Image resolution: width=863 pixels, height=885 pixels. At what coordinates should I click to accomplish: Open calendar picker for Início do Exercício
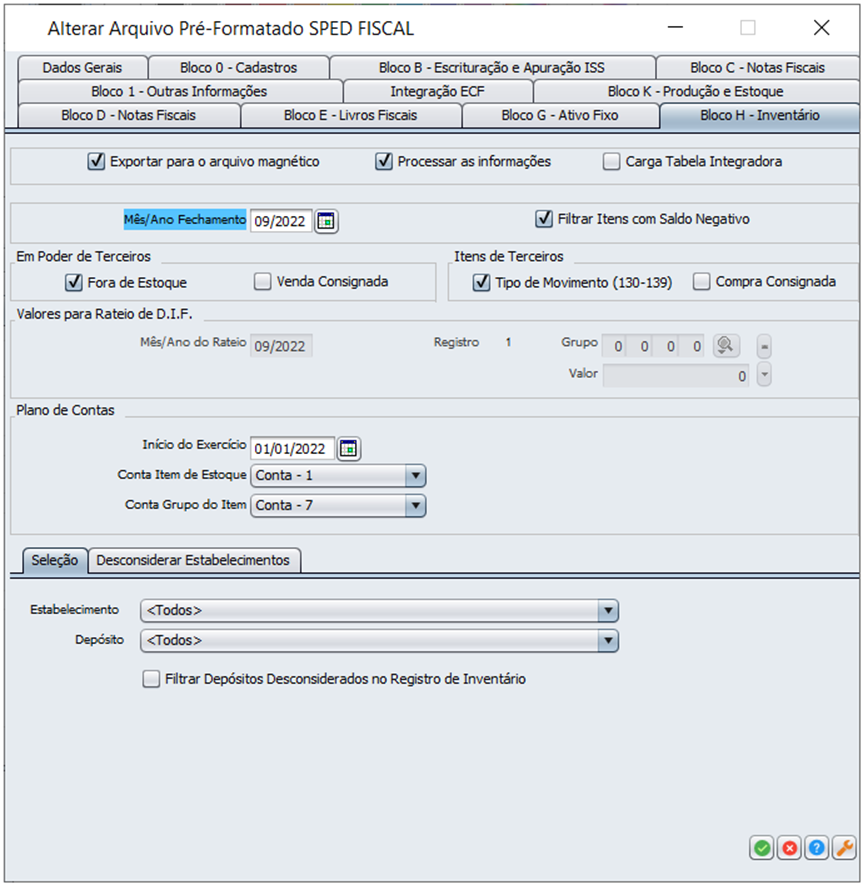[x=349, y=449]
